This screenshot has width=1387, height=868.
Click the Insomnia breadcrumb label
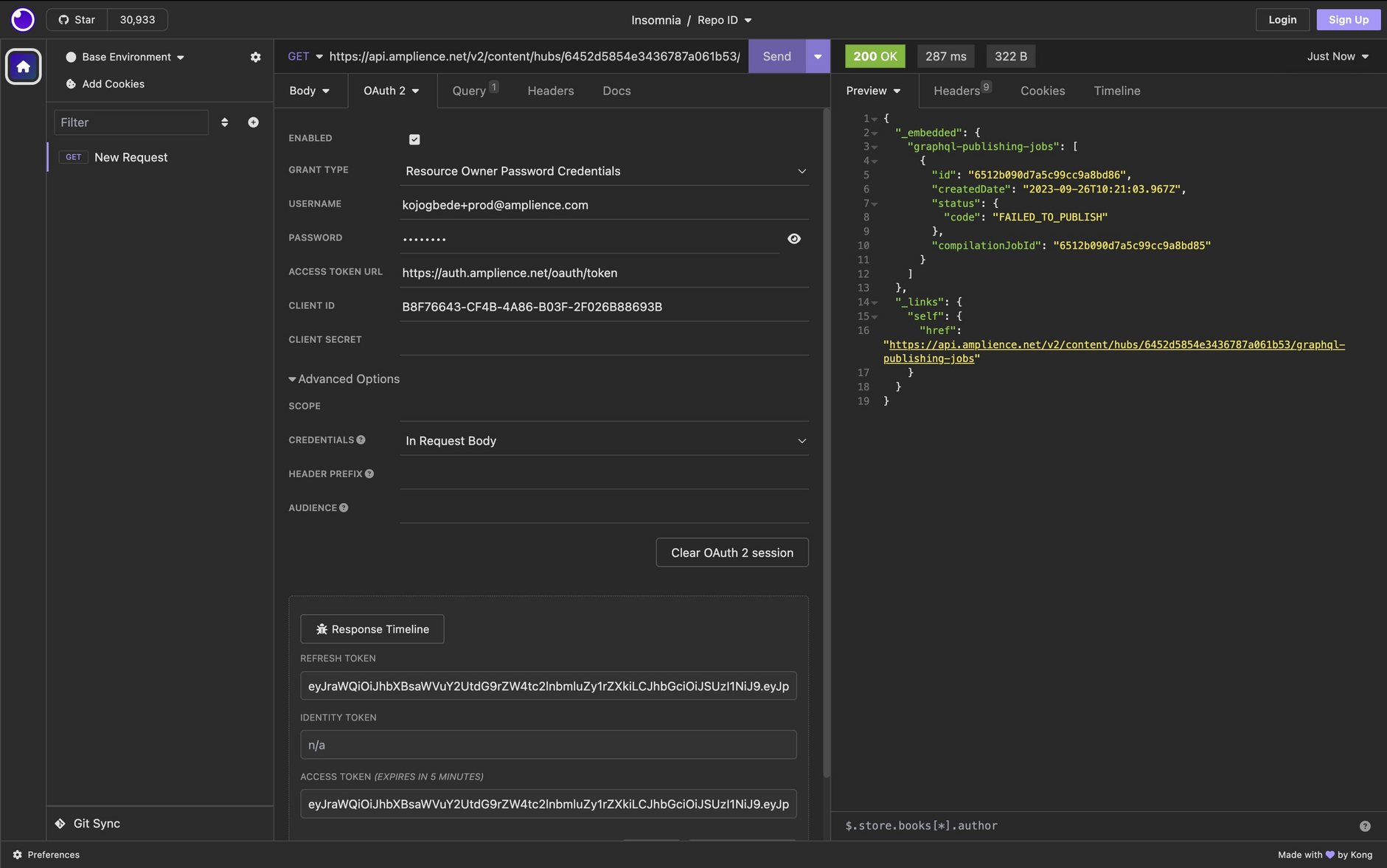(x=656, y=20)
